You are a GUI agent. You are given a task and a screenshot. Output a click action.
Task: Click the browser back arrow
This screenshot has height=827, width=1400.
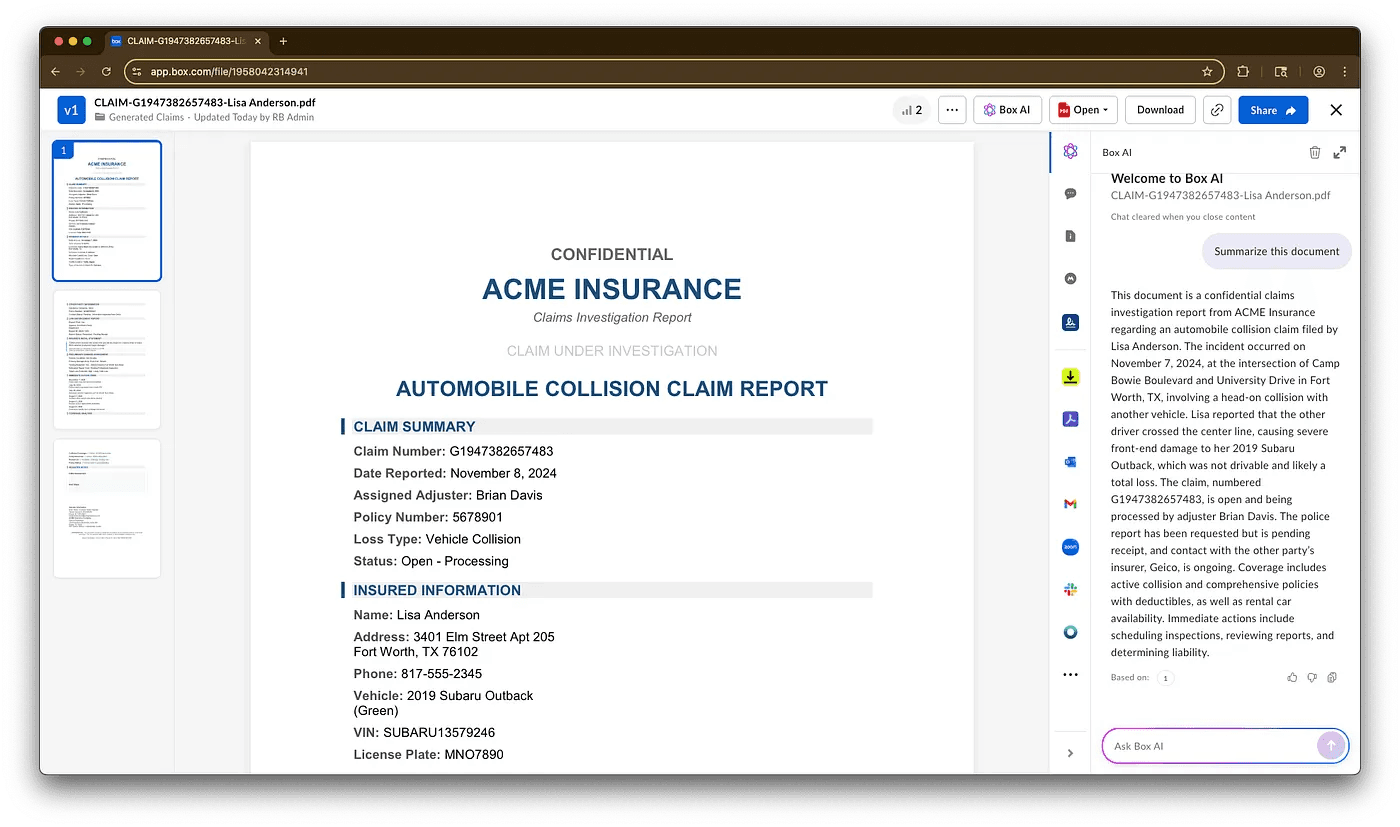coord(56,72)
